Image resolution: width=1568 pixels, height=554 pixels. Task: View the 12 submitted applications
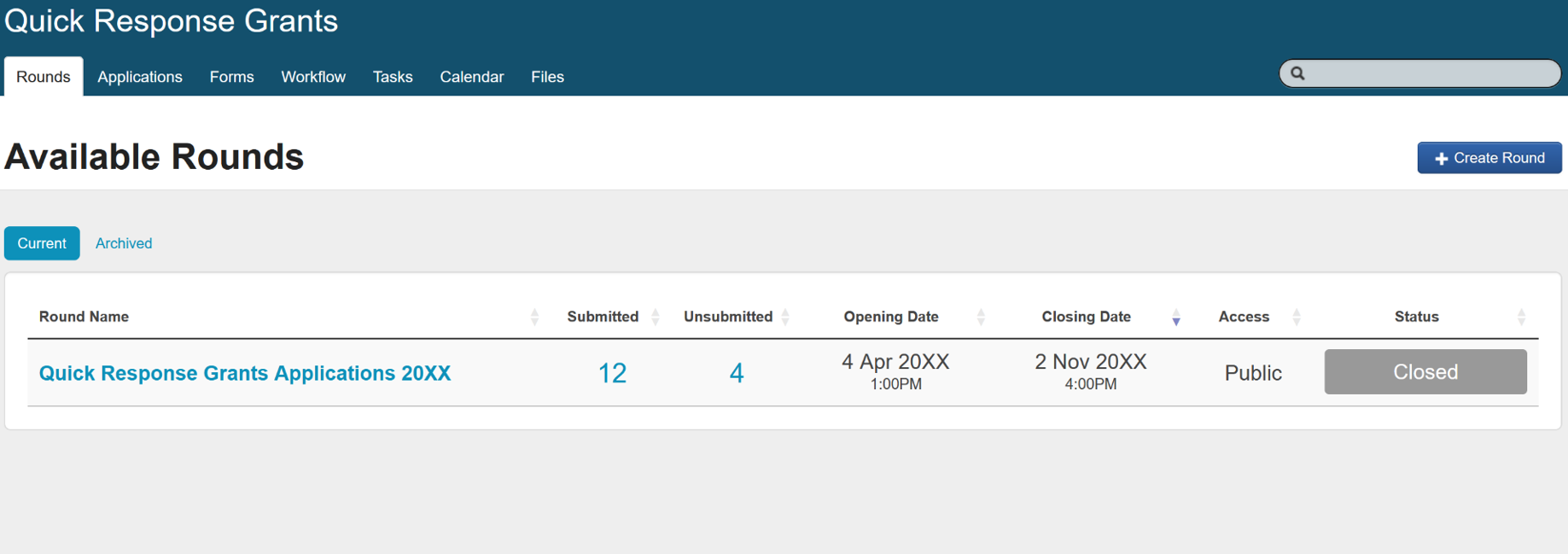[x=612, y=373]
